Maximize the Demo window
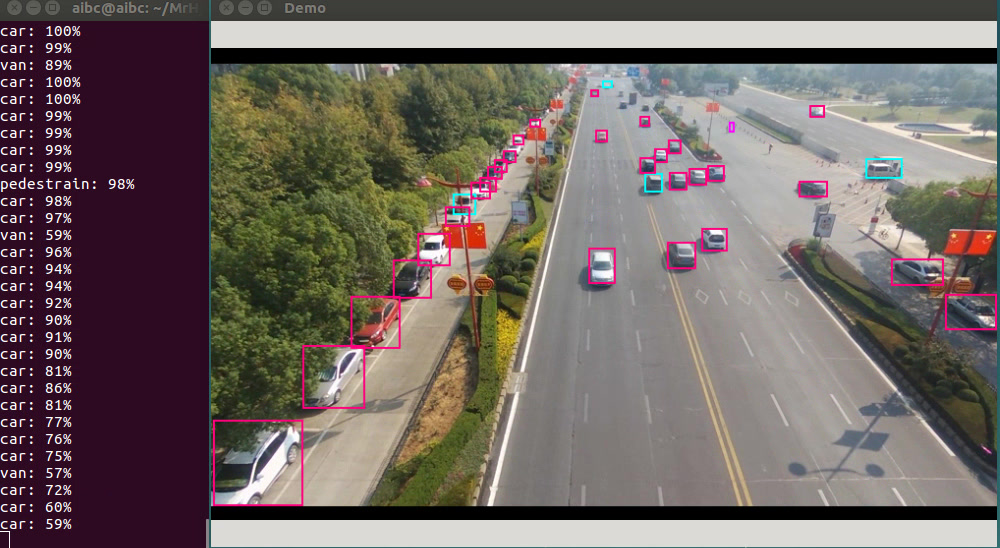Screen dimensions: 1000x548 (264, 8)
